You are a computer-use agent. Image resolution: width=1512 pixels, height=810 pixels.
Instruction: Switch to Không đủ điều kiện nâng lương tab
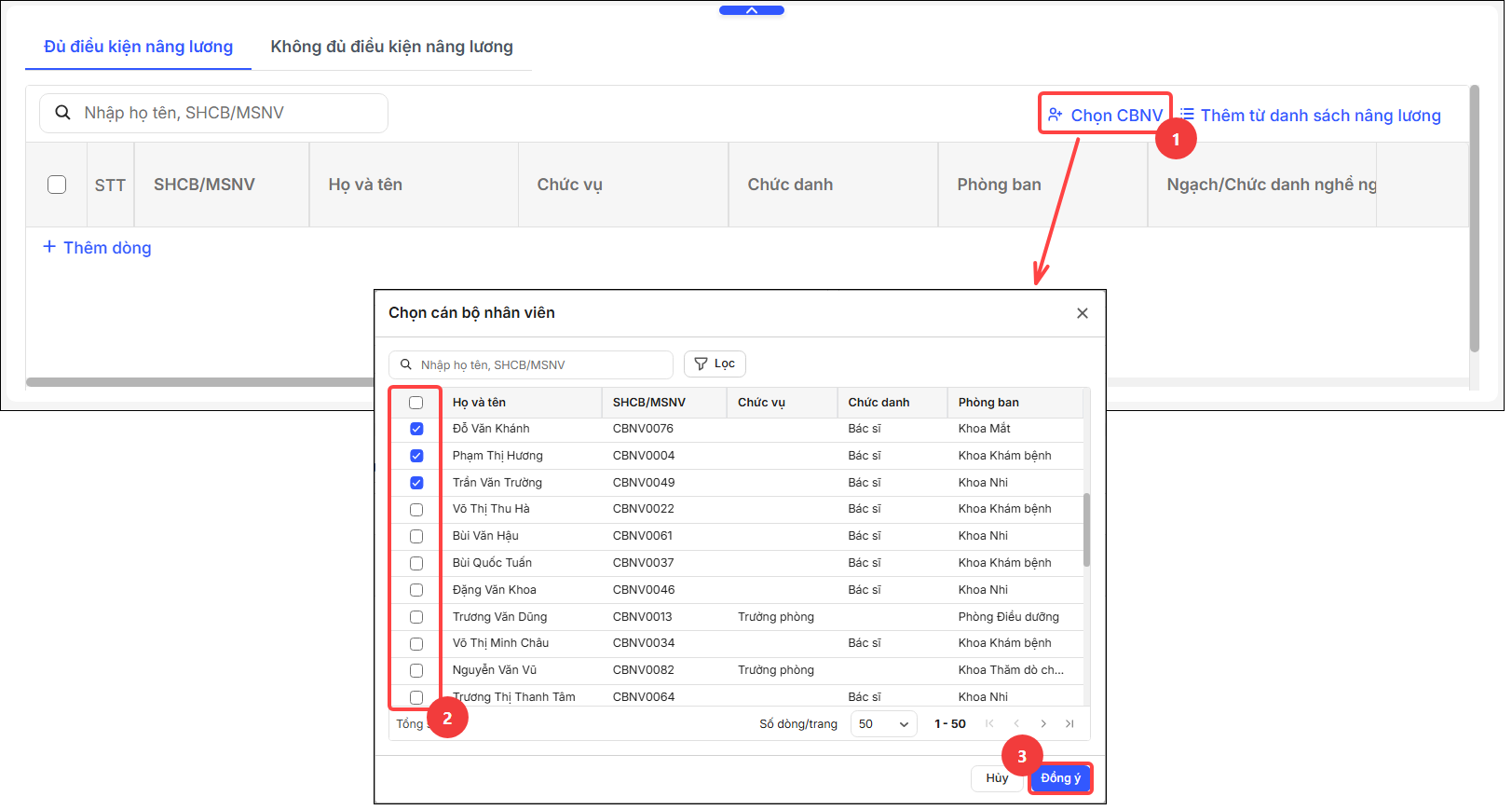(391, 47)
